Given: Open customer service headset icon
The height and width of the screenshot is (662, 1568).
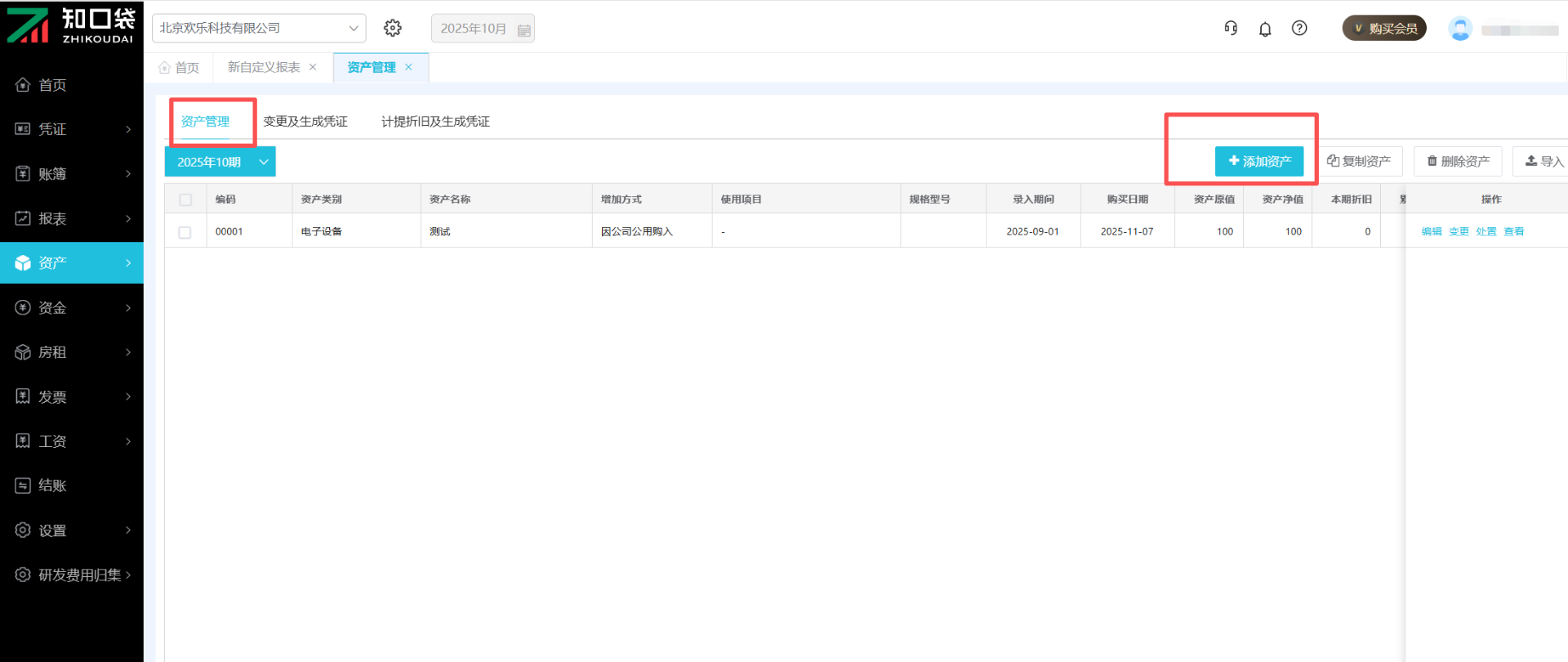Looking at the screenshot, I should pos(1231,28).
